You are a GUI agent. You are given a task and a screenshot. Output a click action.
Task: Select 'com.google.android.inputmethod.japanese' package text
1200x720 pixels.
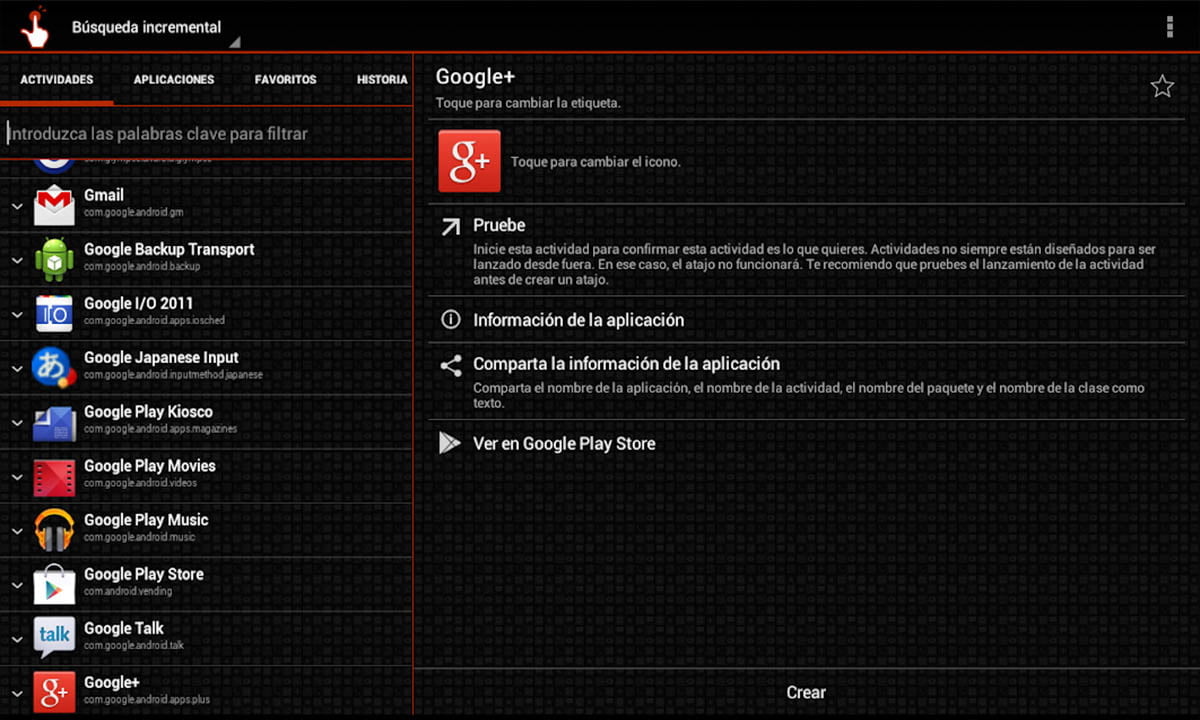173,375
